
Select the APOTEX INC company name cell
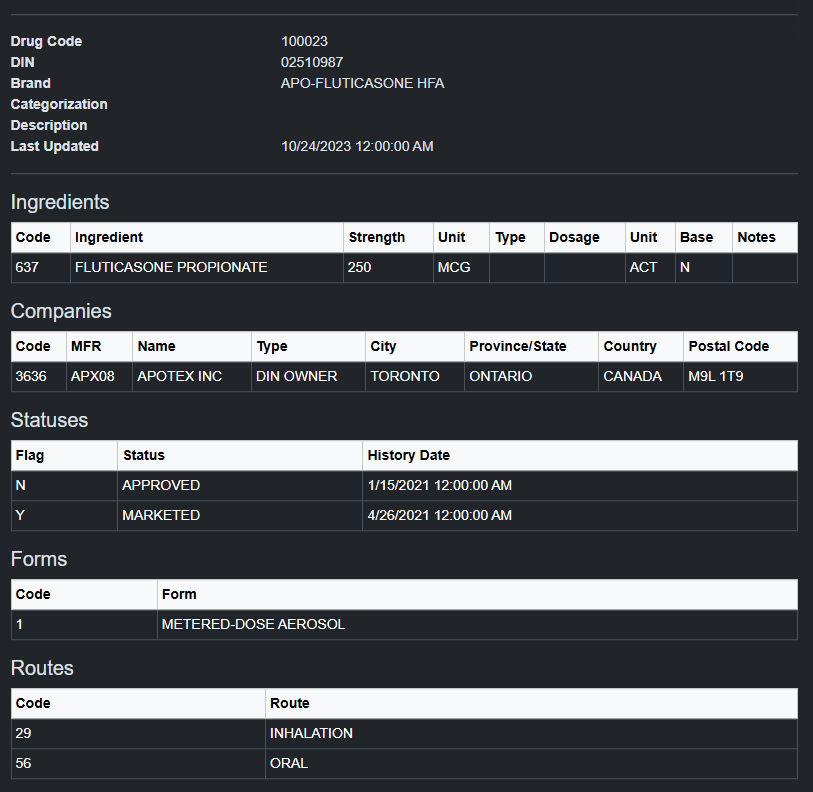[180, 376]
